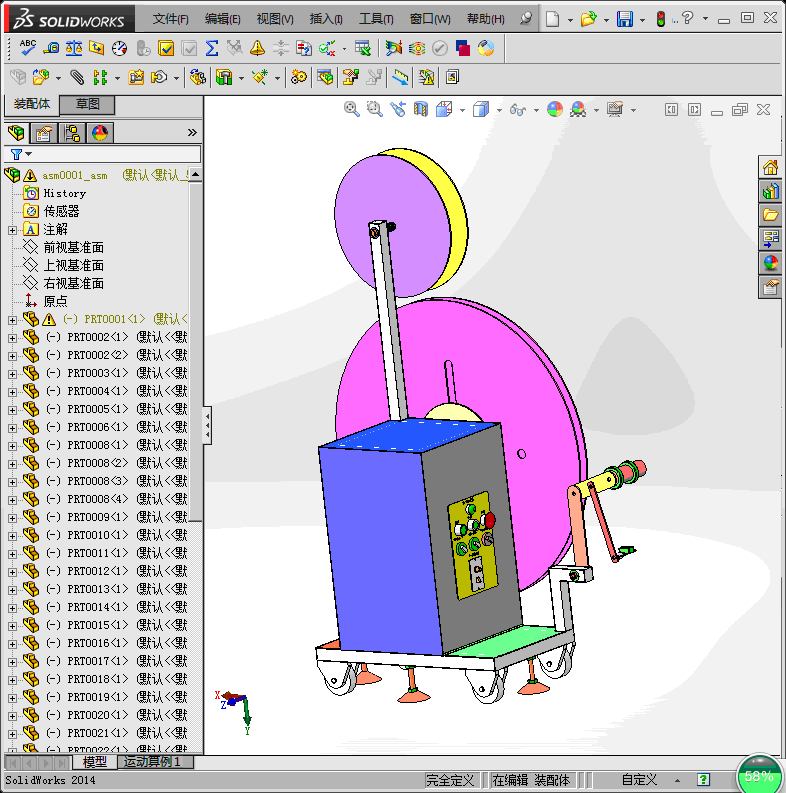
Task: Click Zoom to Fit magnifier icon
Action: 352,109
